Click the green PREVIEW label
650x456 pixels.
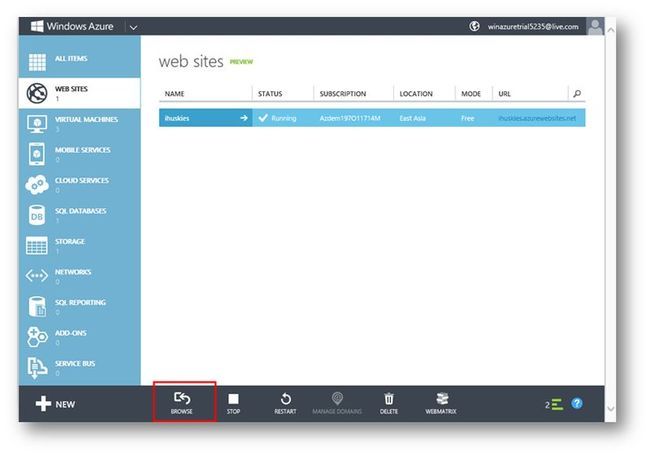click(x=241, y=62)
